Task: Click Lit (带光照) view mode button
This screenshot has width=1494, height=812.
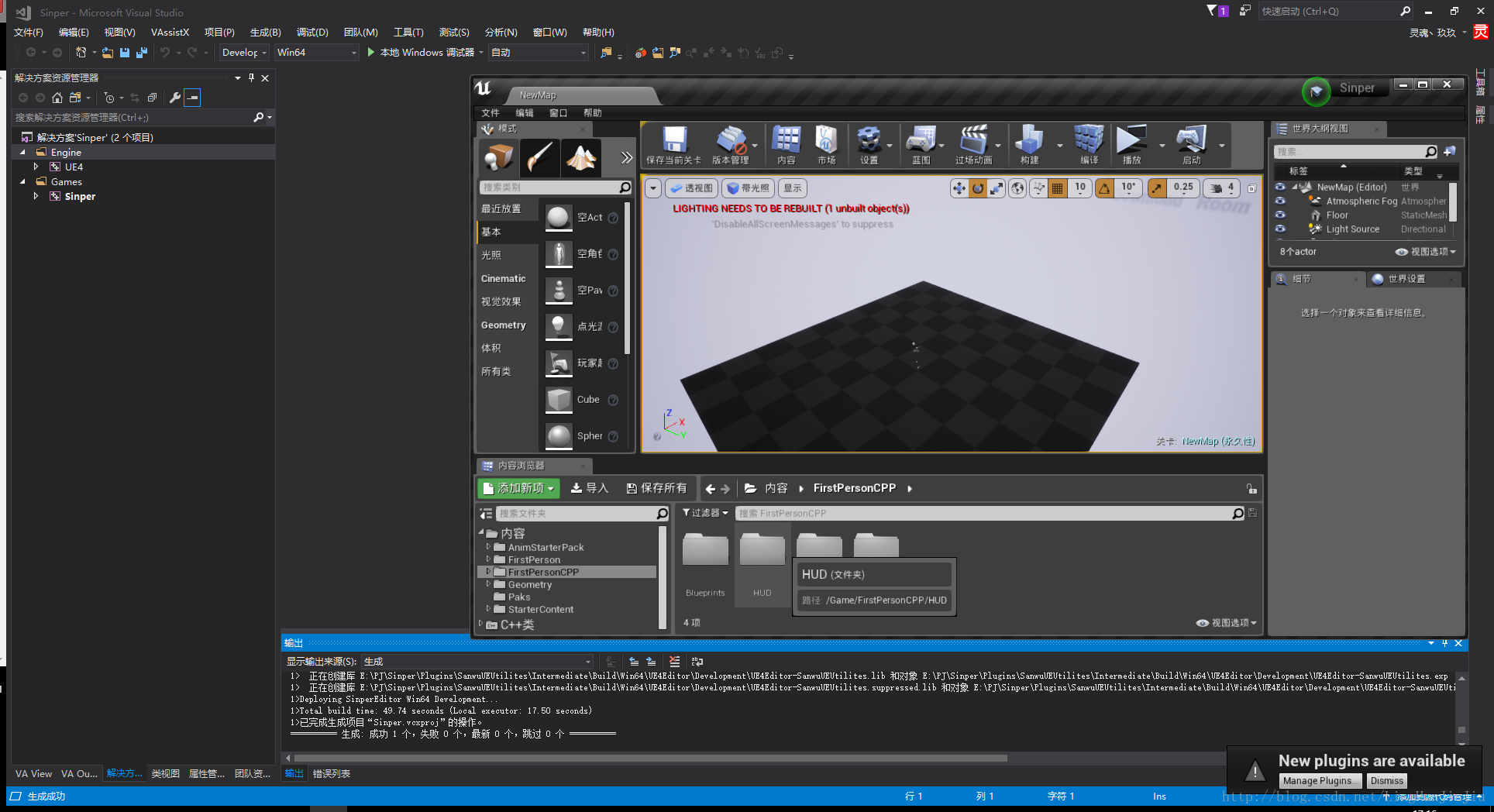Action: pyautogui.click(x=748, y=188)
